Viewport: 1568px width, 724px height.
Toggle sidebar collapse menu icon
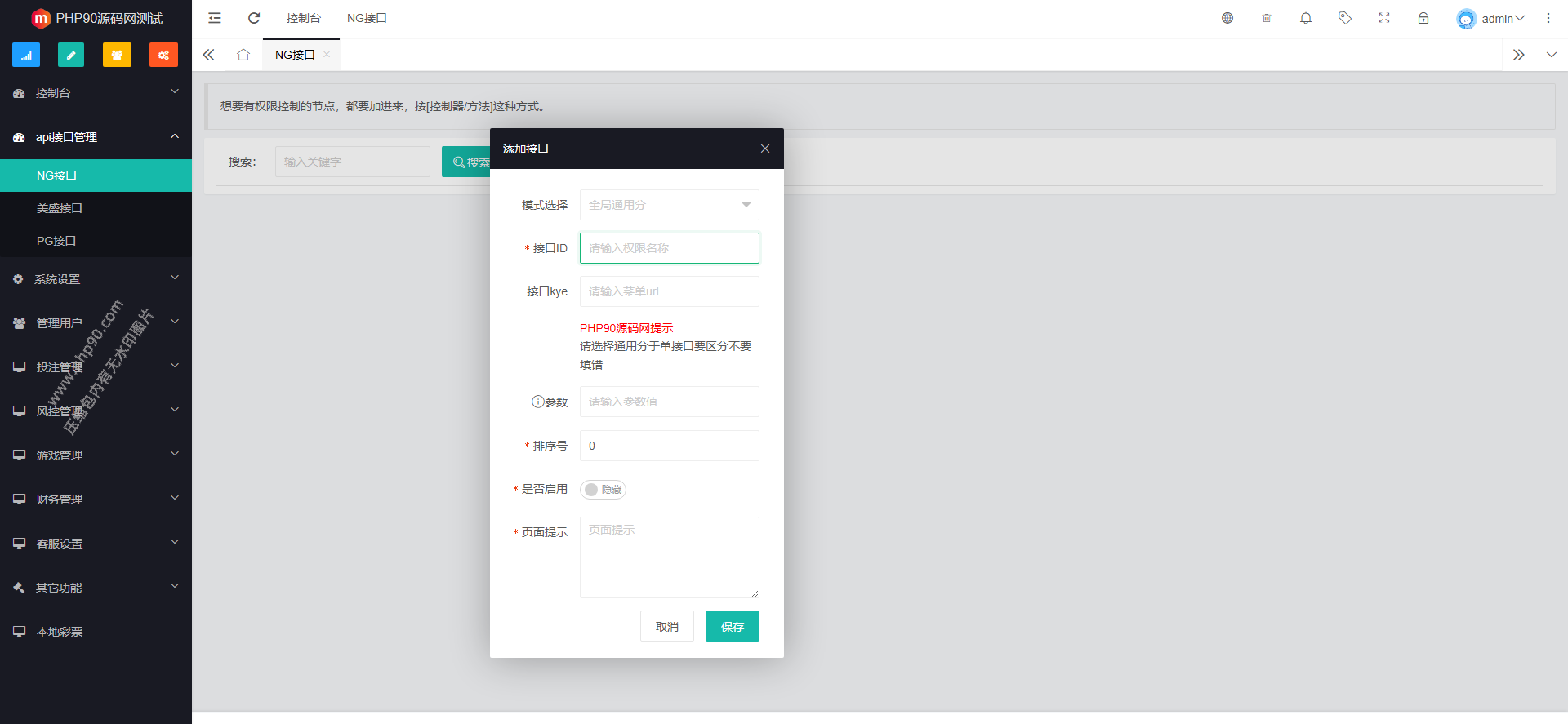215,18
